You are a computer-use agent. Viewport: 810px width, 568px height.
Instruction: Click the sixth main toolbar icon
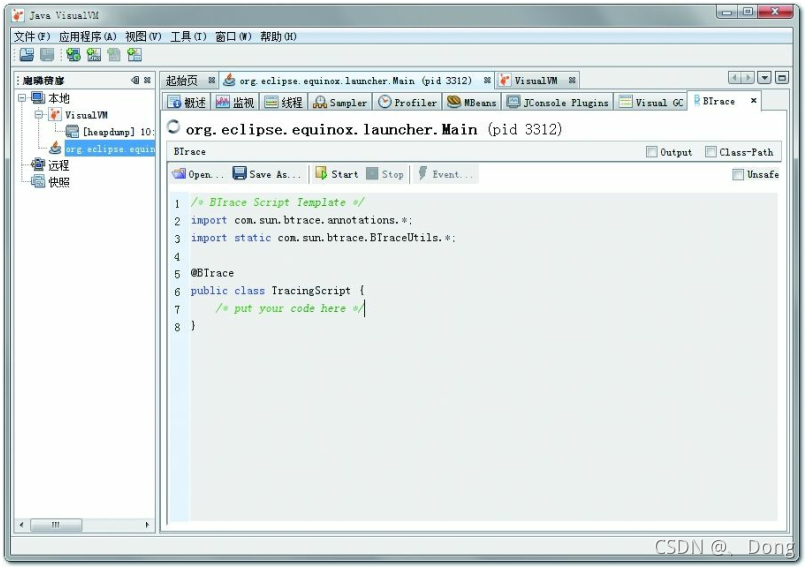click(x=135, y=55)
